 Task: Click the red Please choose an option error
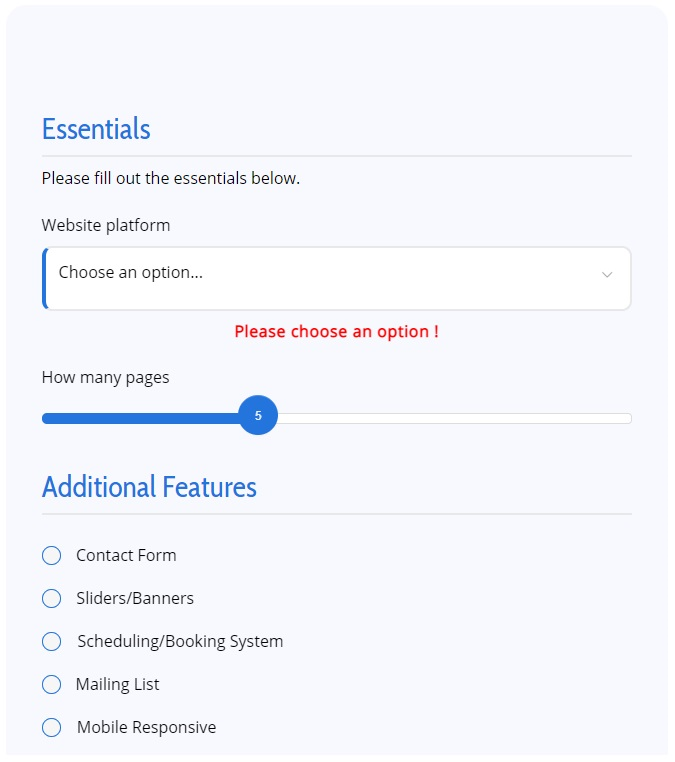point(337,332)
